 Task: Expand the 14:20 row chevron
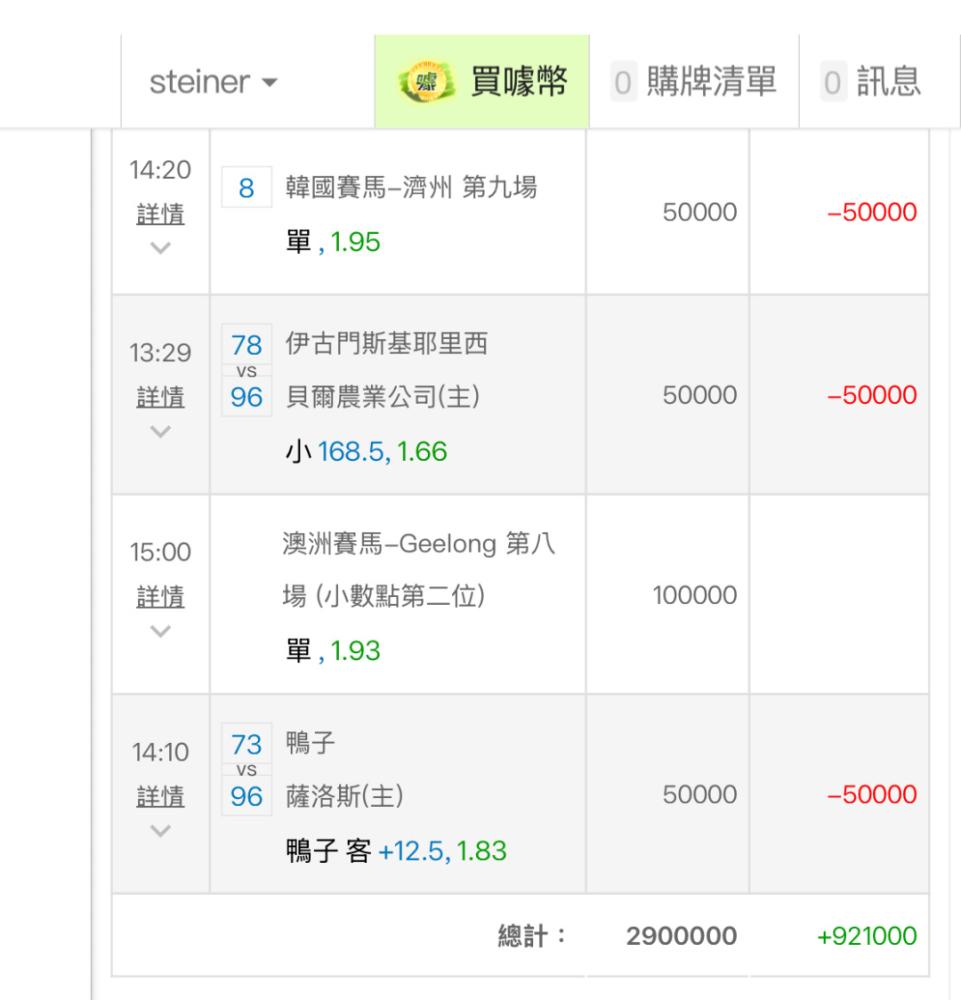pos(160,246)
